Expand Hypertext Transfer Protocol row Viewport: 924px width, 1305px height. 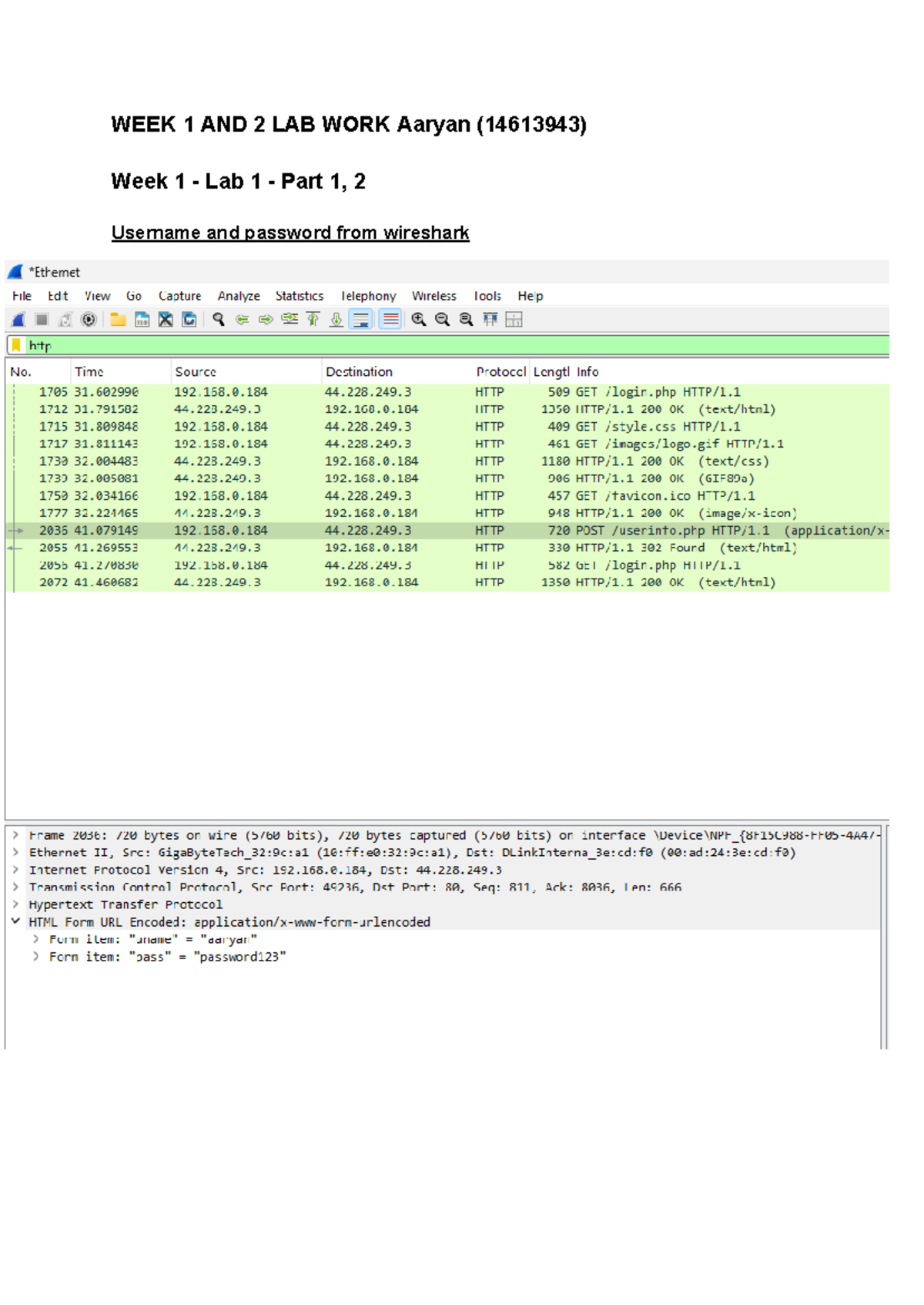point(15,904)
